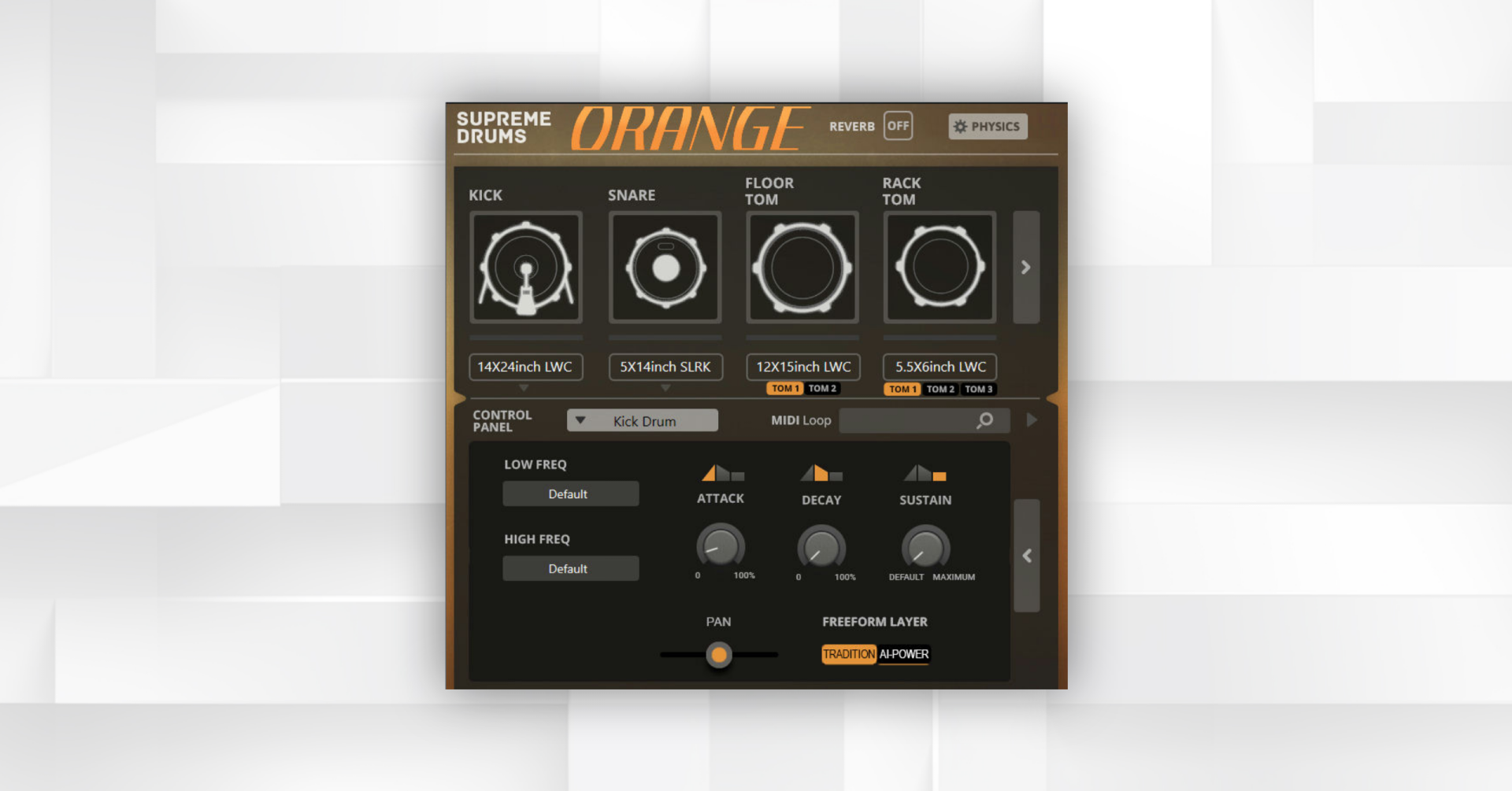Screen dimensions: 1512x791
Task: Click the Decay knob
Action: (821, 547)
